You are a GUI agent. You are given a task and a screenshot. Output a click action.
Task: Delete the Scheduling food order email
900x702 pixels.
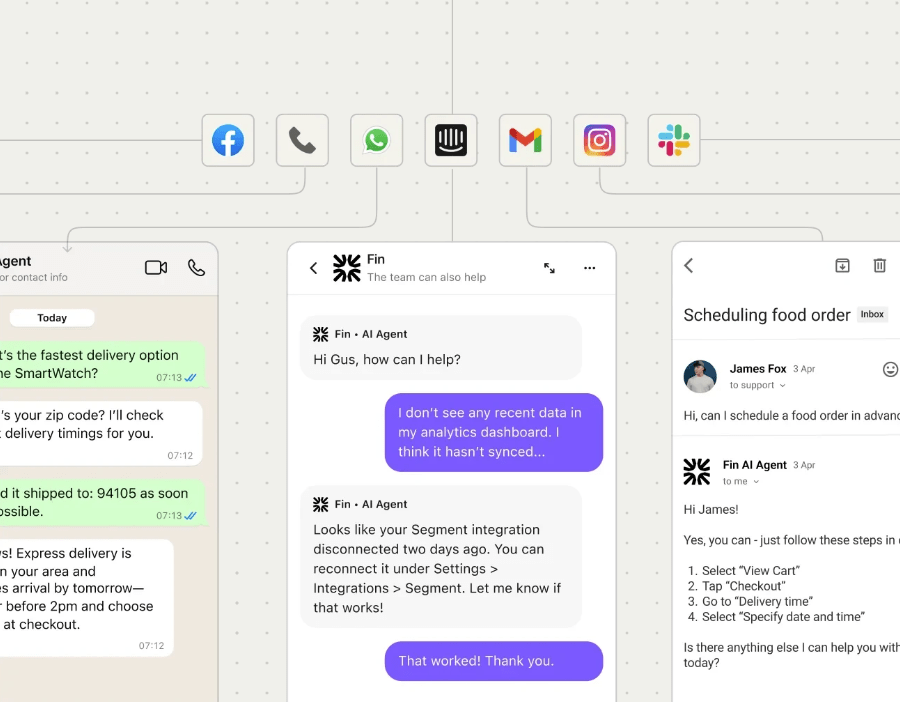(x=880, y=266)
